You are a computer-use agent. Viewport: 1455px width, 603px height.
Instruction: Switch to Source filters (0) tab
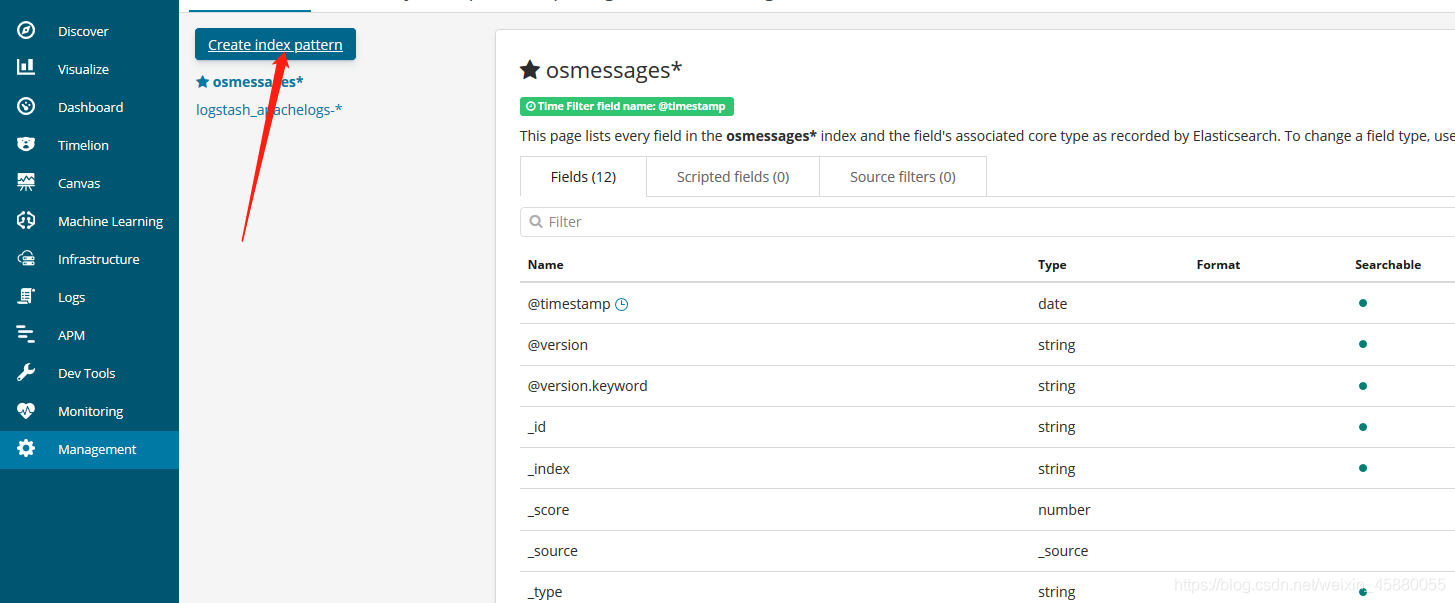click(903, 177)
